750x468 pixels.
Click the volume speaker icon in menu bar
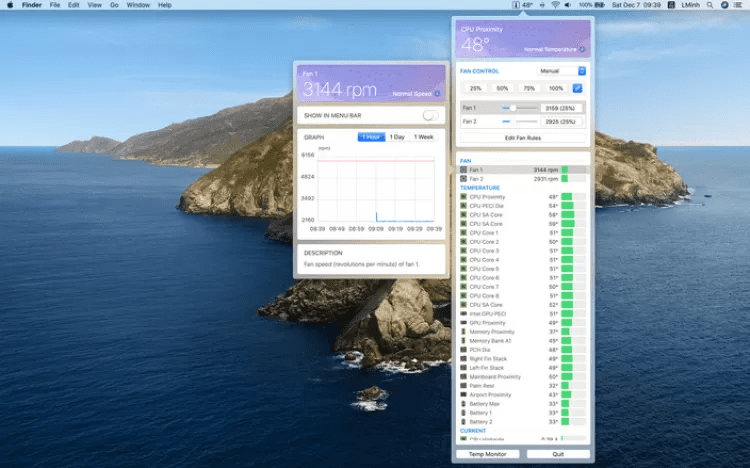568,5
